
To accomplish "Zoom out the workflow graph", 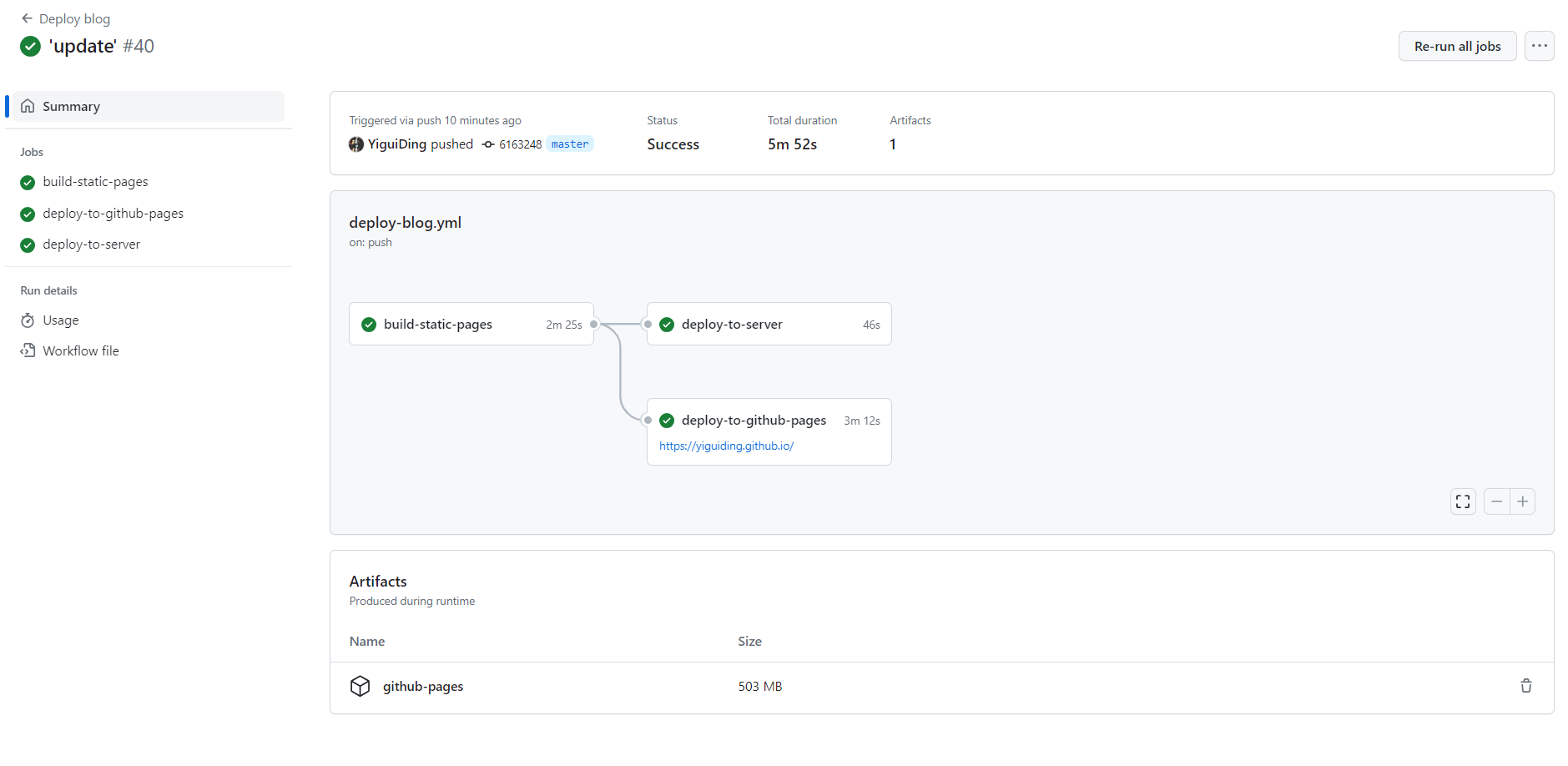I will [1496, 501].
